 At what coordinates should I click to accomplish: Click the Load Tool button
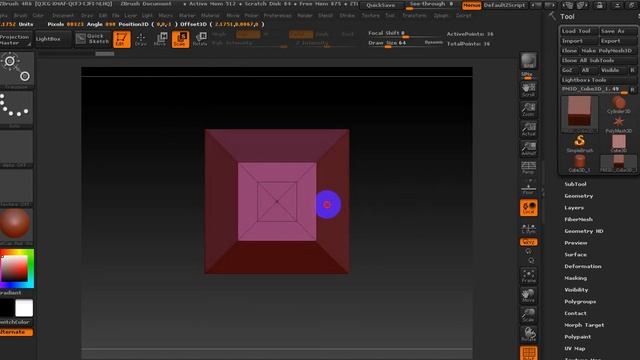[x=579, y=31]
